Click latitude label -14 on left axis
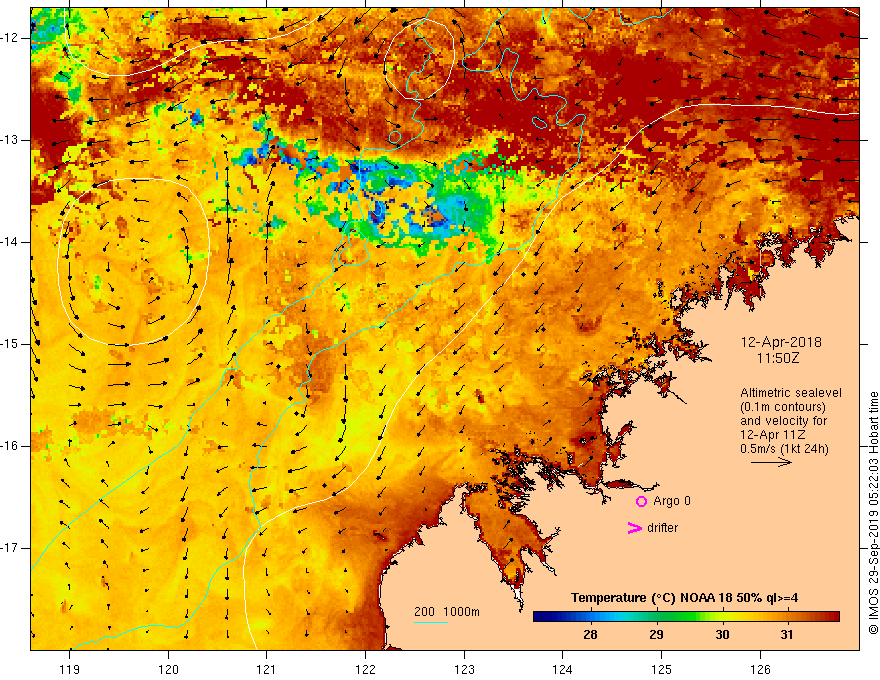The width and height of the screenshot is (880, 680). click(10, 242)
